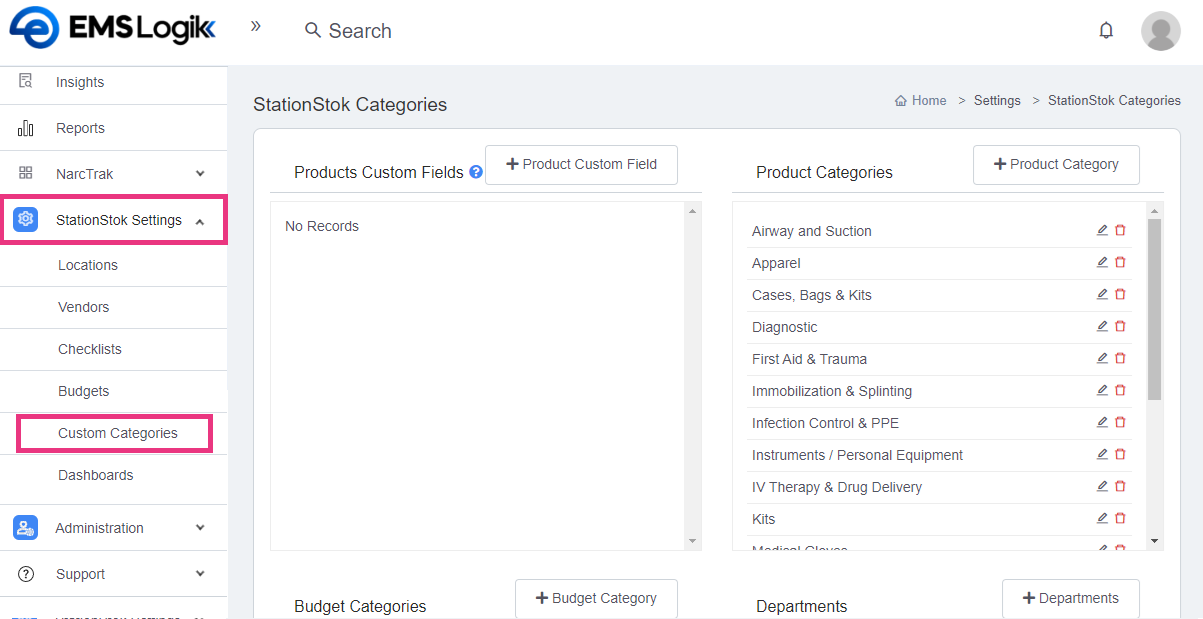Edit the Kits category
The height and width of the screenshot is (619, 1203).
tap(1102, 518)
